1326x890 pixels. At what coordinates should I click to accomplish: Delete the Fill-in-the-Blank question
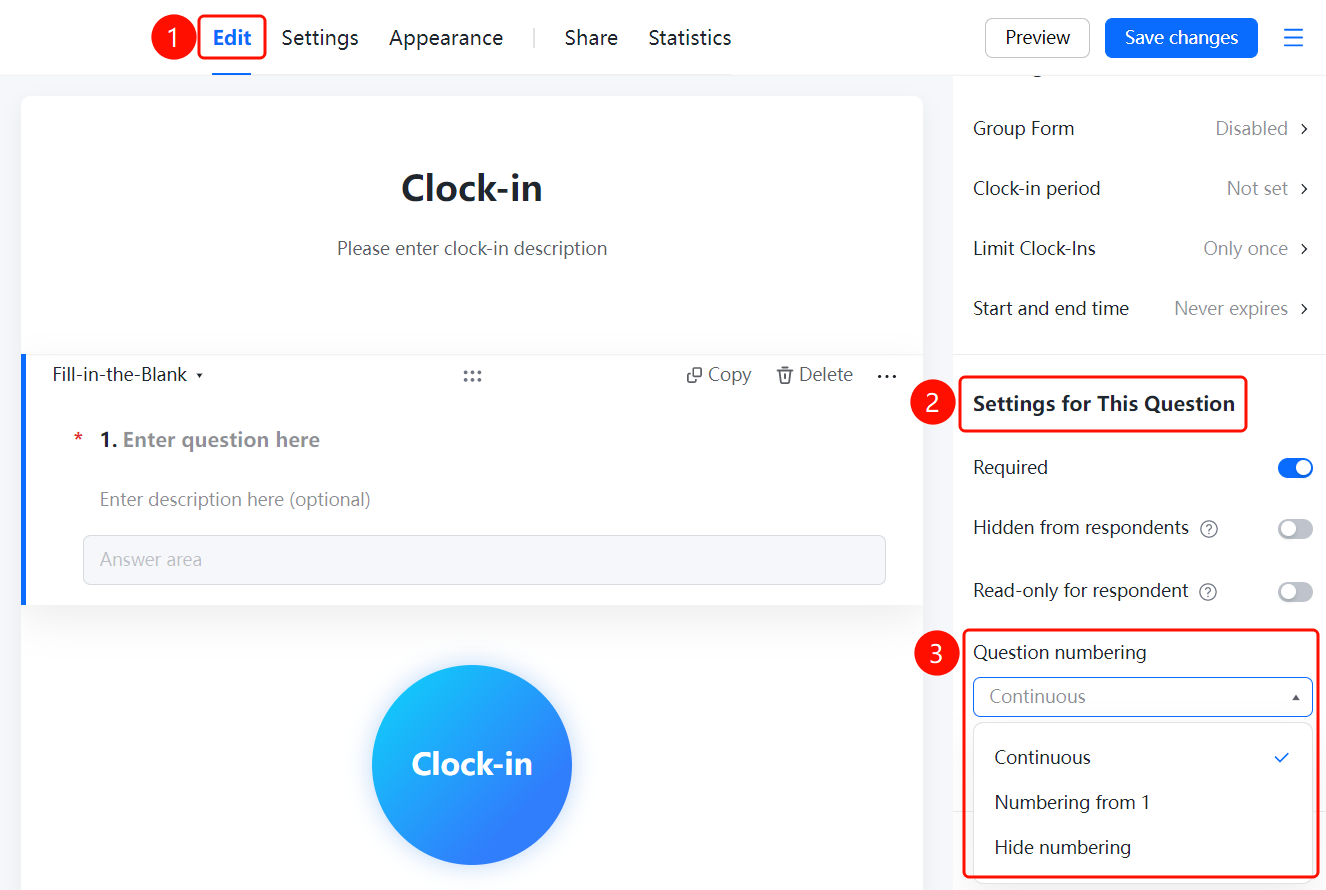tap(815, 375)
